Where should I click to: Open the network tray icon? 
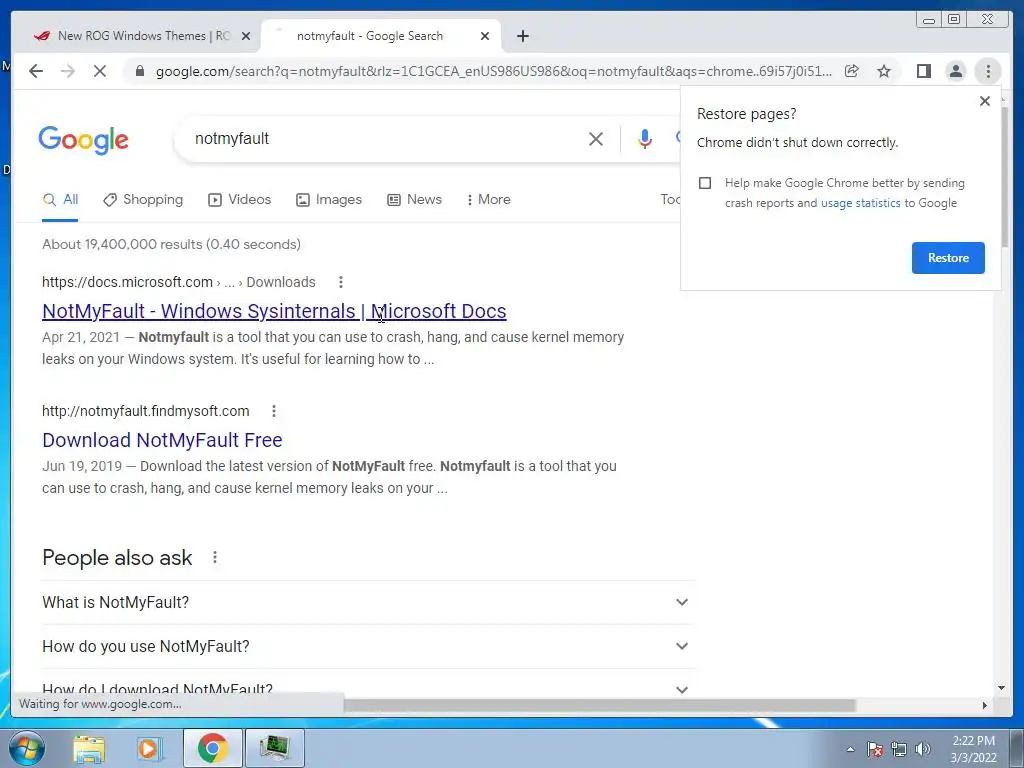pos(899,750)
